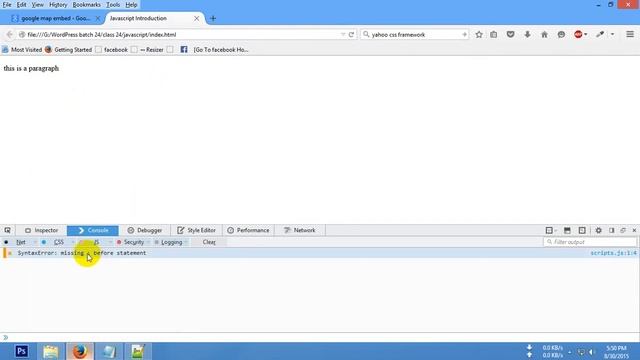
Task: Toggle responsive design mode icon
Action: click(x=582, y=230)
